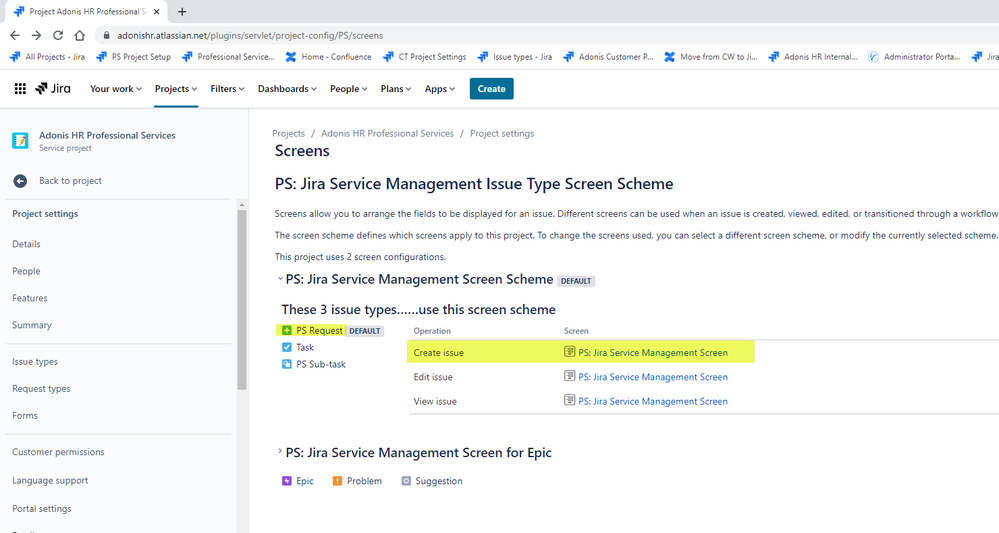This screenshot has height=533, width=999.
Task: Click the Suggestion issue type icon
Action: [406, 481]
